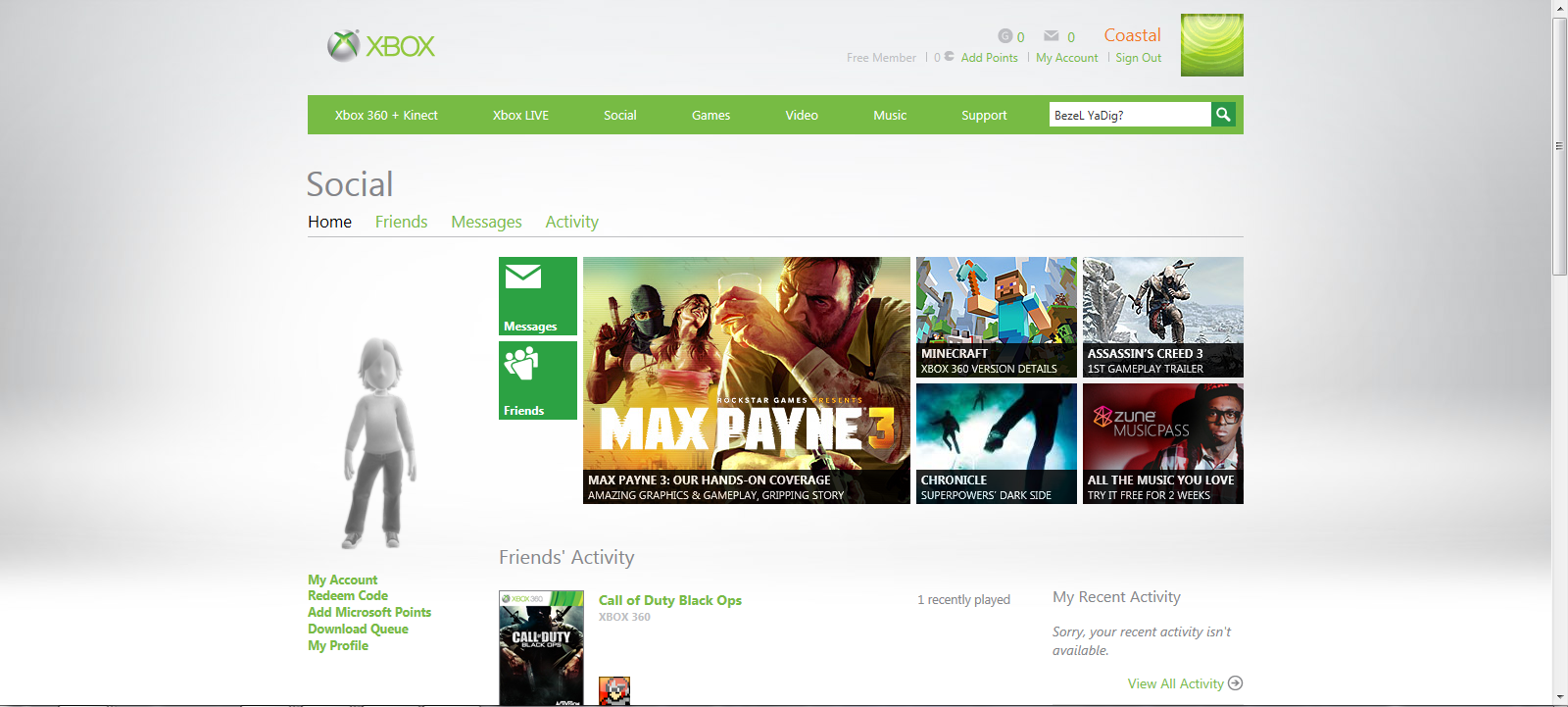Screen dimensions: 1568x707
Task: Open the Chronicle Superpowers' Dark Side tile
Action: pyautogui.click(x=997, y=443)
